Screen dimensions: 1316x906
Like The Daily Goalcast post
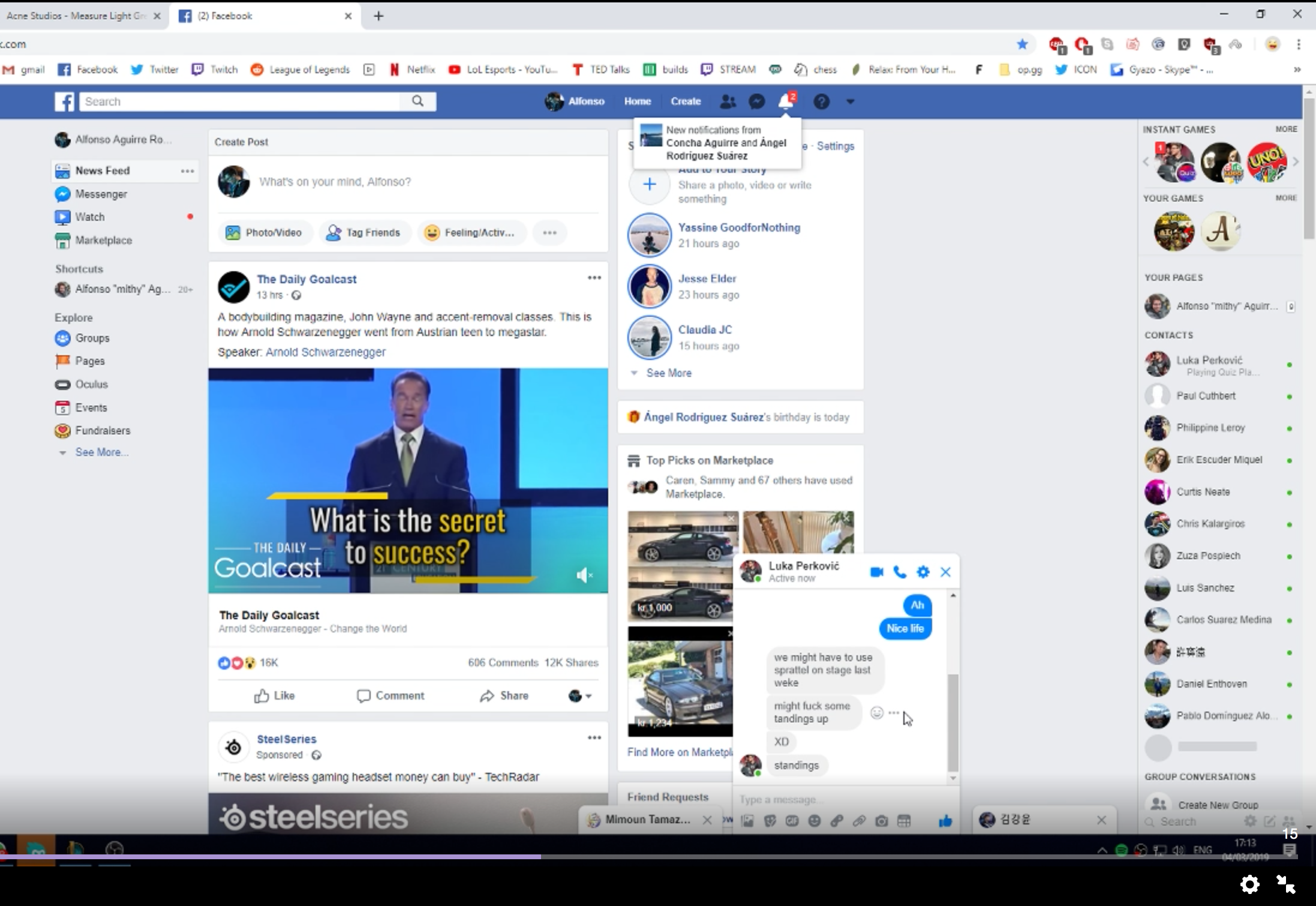(x=275, y=695)
